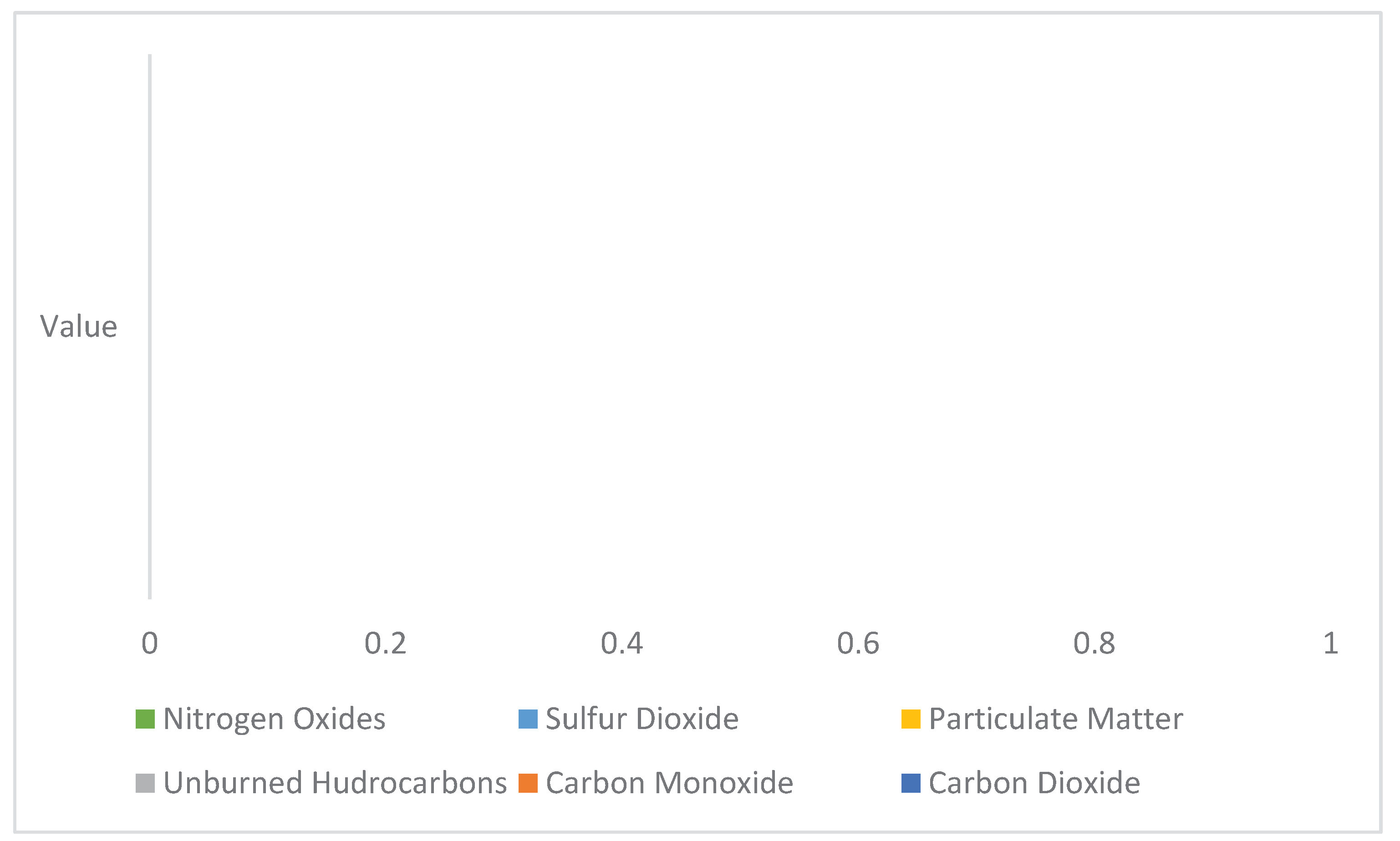Pick the dark blue Carbon Dioxide swatch

click(910, 783)
